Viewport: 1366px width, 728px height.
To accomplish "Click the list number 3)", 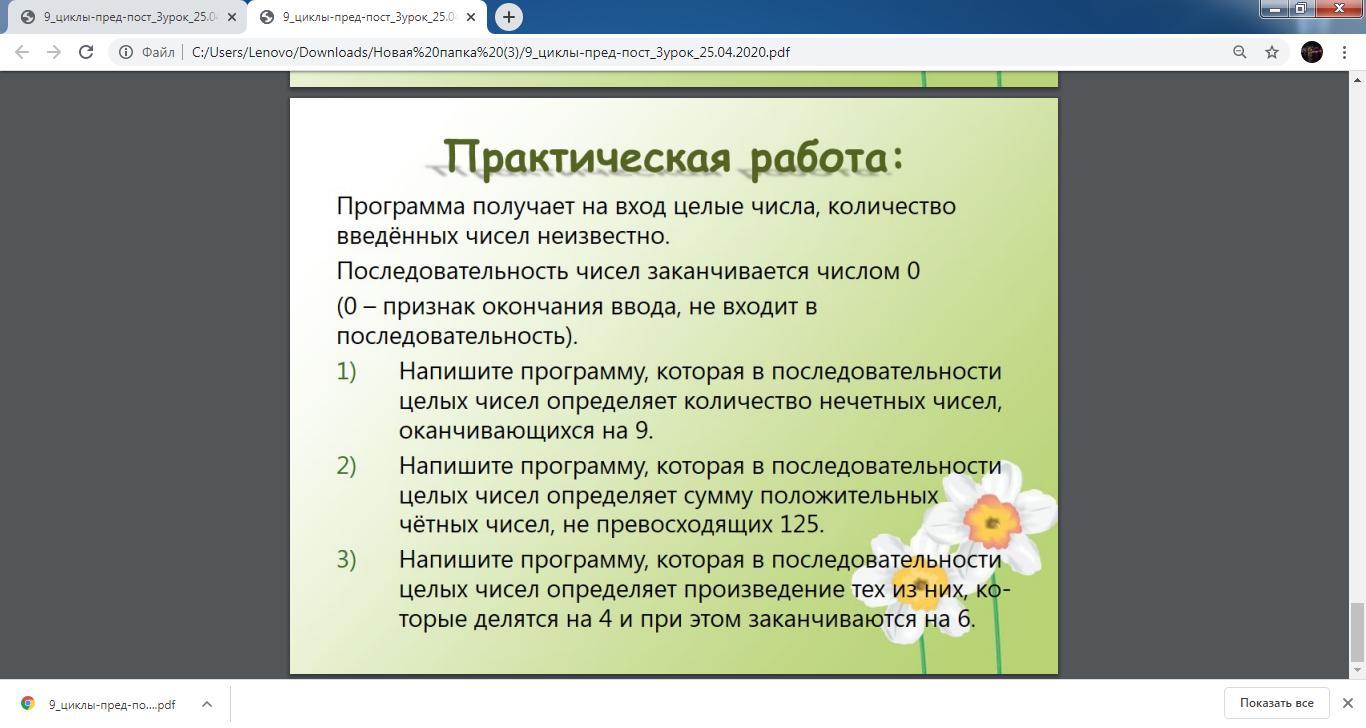I will pyautogui.click(x=346, y=559).
